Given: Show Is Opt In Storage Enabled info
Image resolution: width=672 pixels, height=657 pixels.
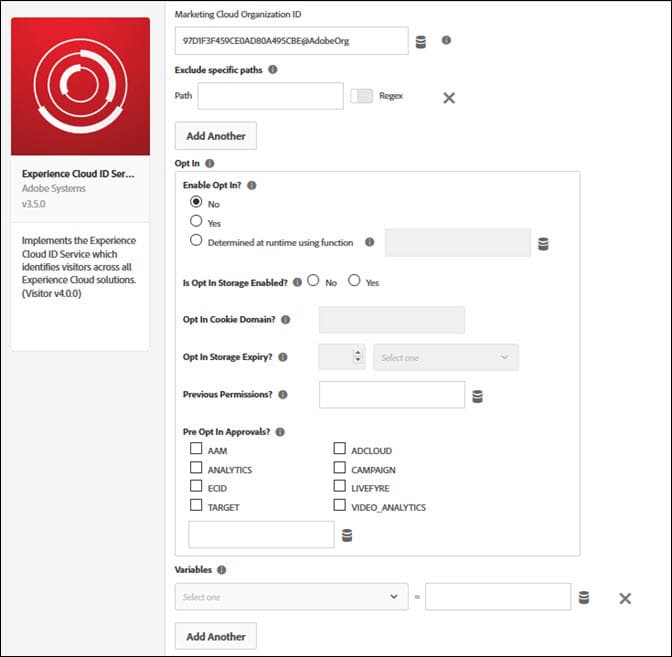Looking at the screenshot, I should [297, 282].
